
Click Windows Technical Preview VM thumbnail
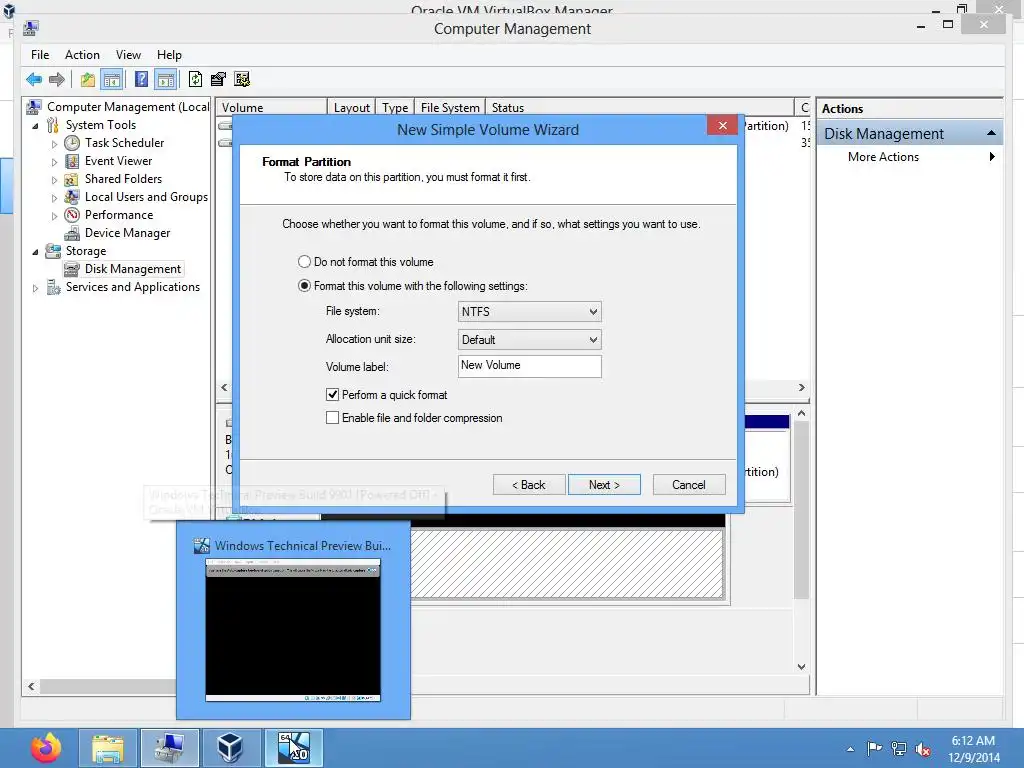tap(293, 630)
